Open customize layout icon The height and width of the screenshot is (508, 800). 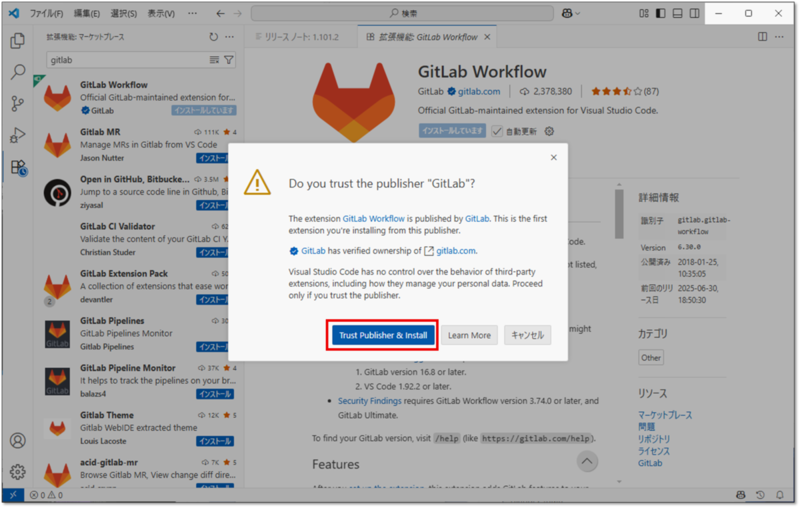(644, 13)
